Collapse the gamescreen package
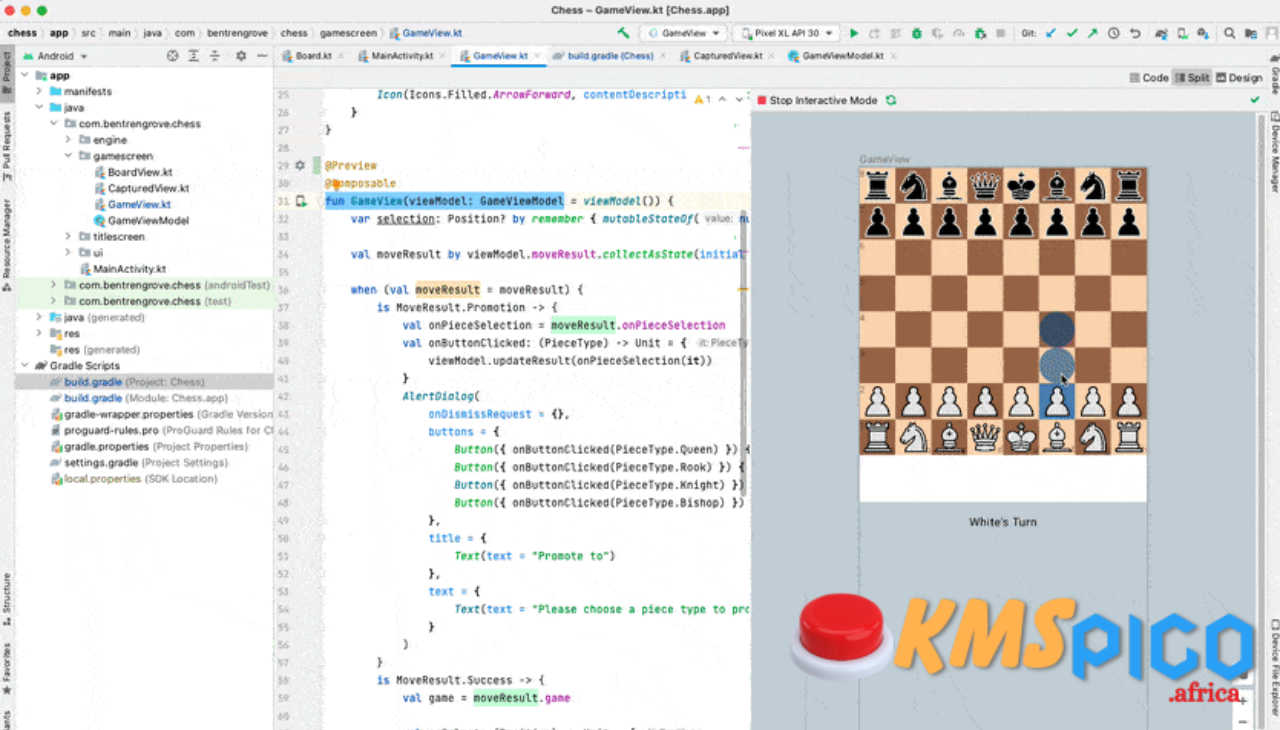This screenshot has width=1280, height=730. tap(68, 156)
